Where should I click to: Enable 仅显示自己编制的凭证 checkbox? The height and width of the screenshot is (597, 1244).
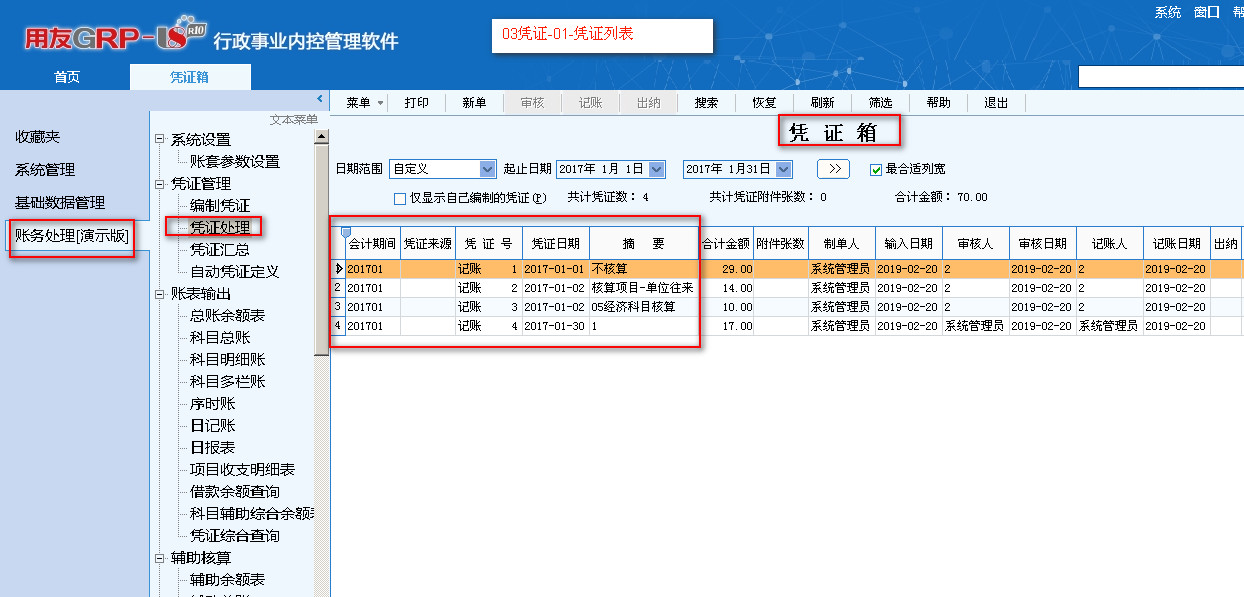(400, 198)
